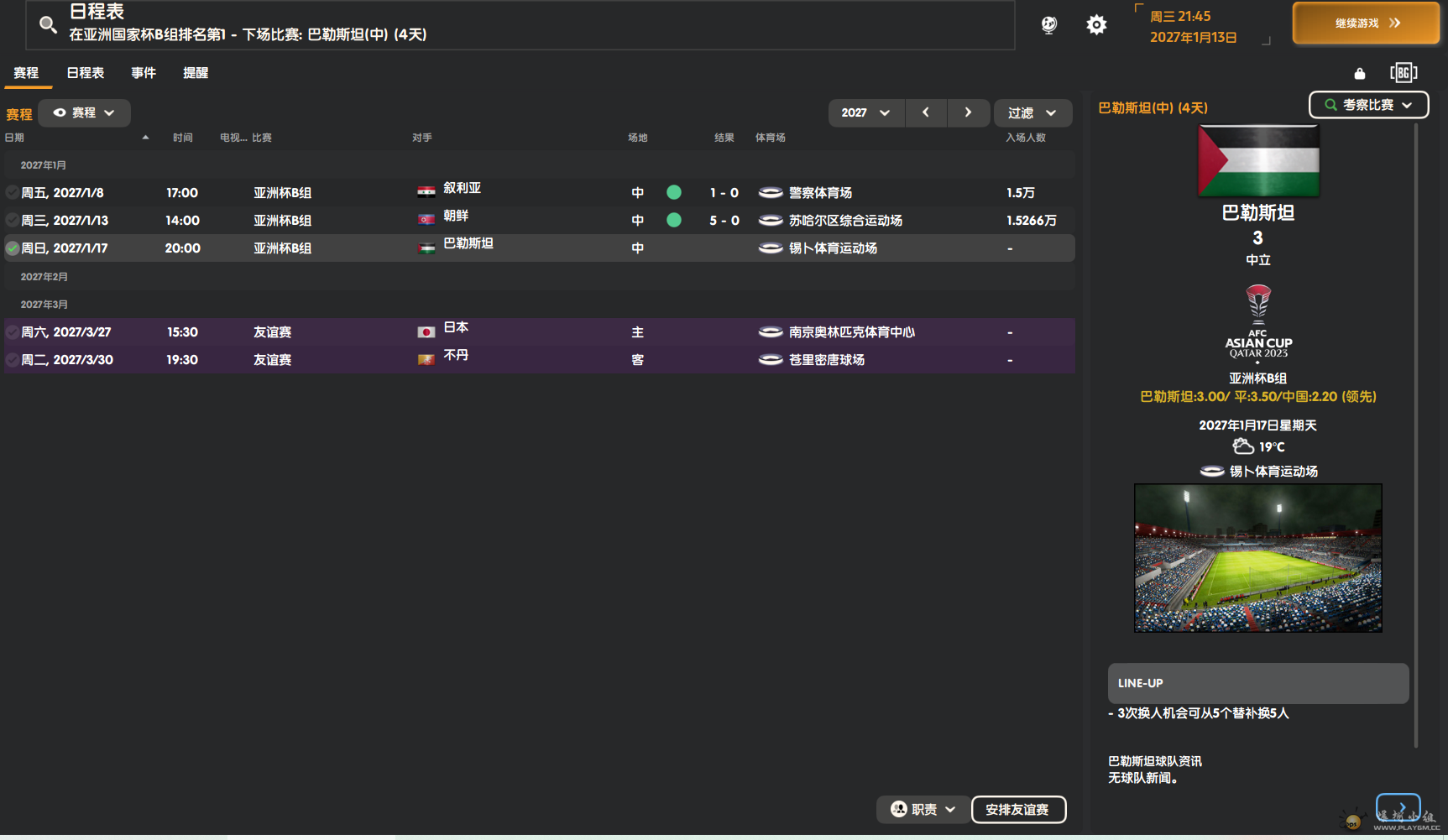Click stadium icon beside 锡卜体育运动场 in table

[x=771, y=248]
